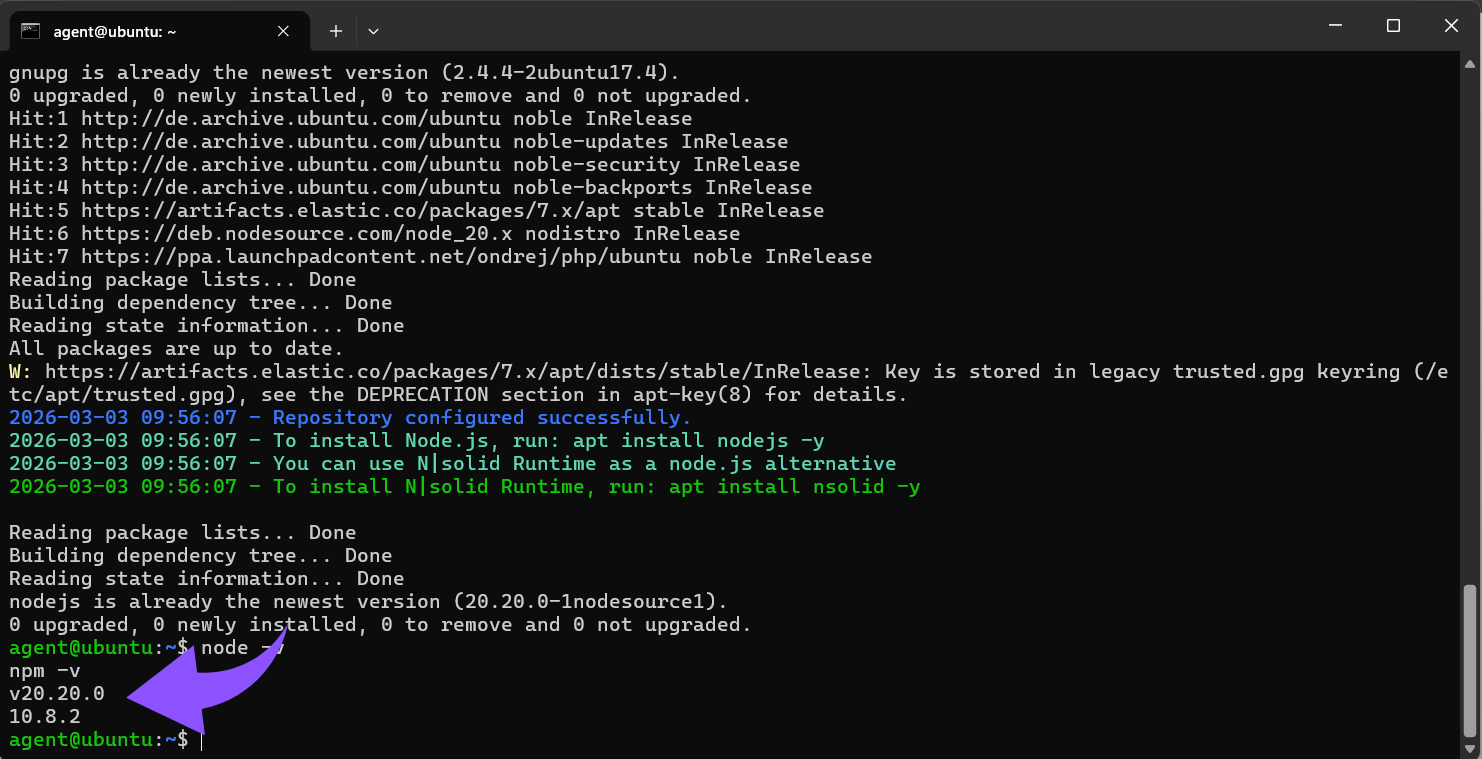Open the new tab dropdown chevron

click(x=373, y=31)
